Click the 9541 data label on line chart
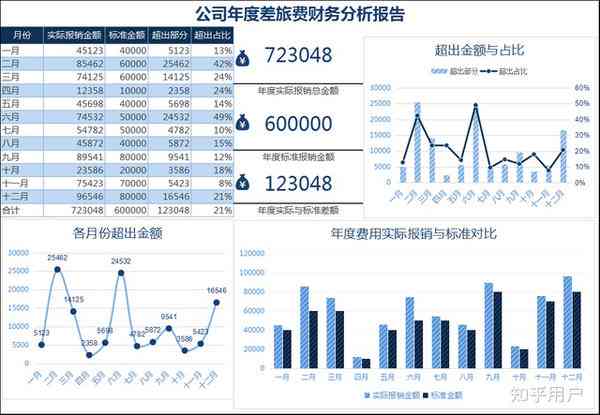 pyautogui.click(x=168, y=317)
